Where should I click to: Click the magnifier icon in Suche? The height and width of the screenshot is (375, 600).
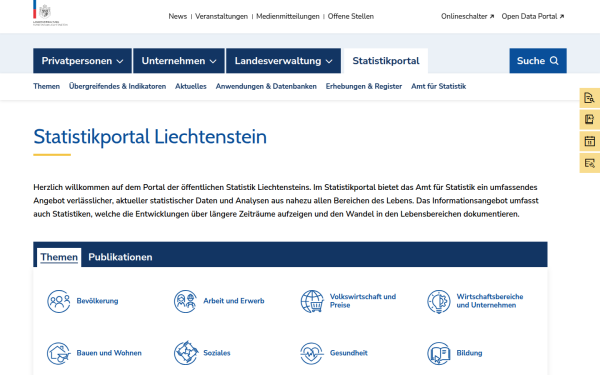pyautogui.click(x=554, y=60)
